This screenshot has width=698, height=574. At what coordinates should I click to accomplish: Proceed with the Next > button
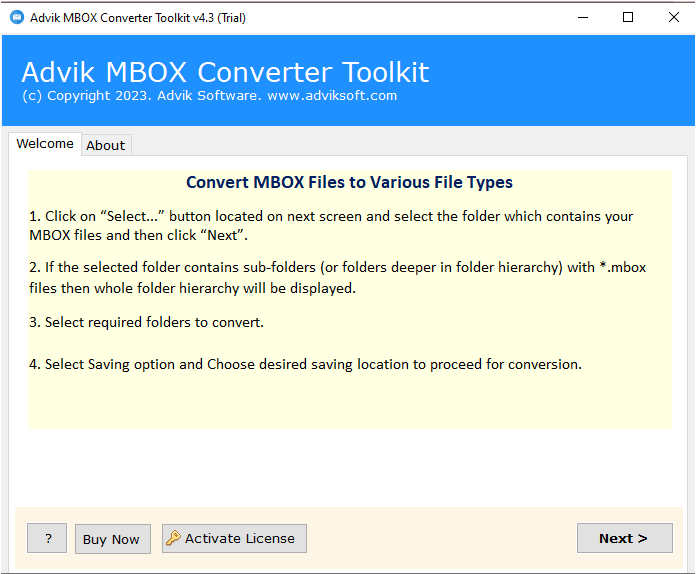625,538
